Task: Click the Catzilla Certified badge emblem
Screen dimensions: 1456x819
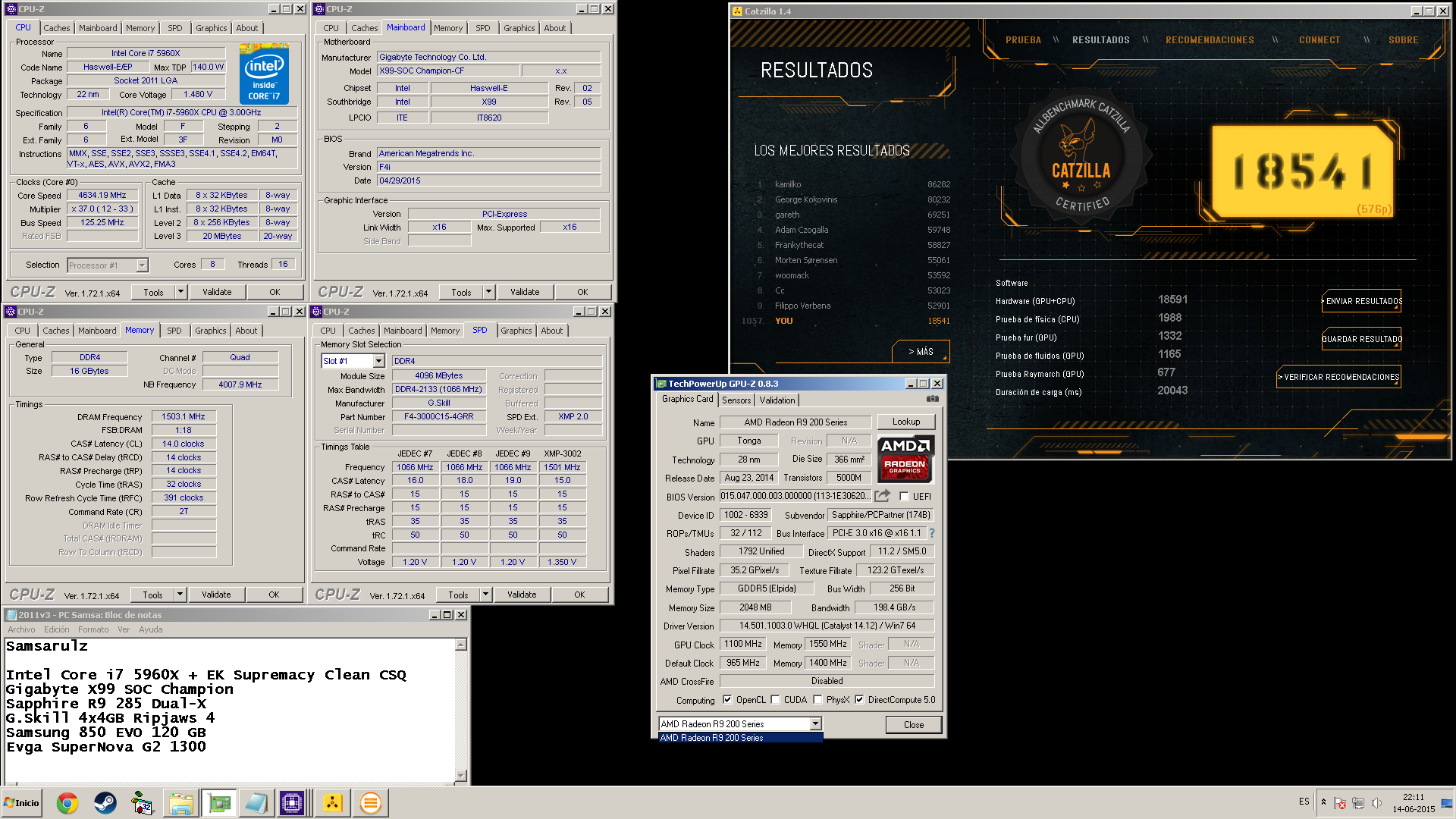Action: (1082, 157)
